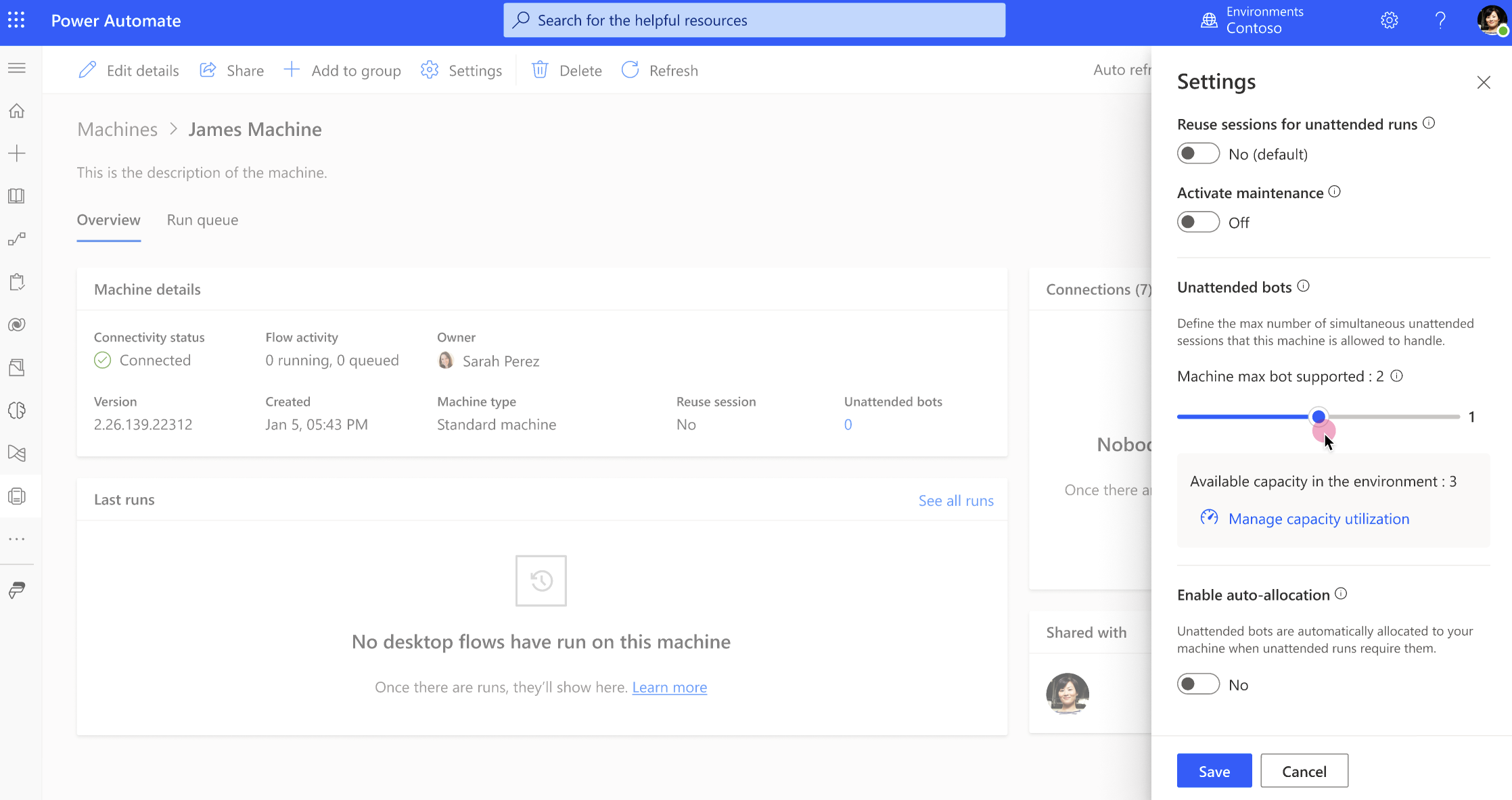Select the Overview tab
The height and width of the screenshot is (800, 1512).
click(x=109, y=219)
